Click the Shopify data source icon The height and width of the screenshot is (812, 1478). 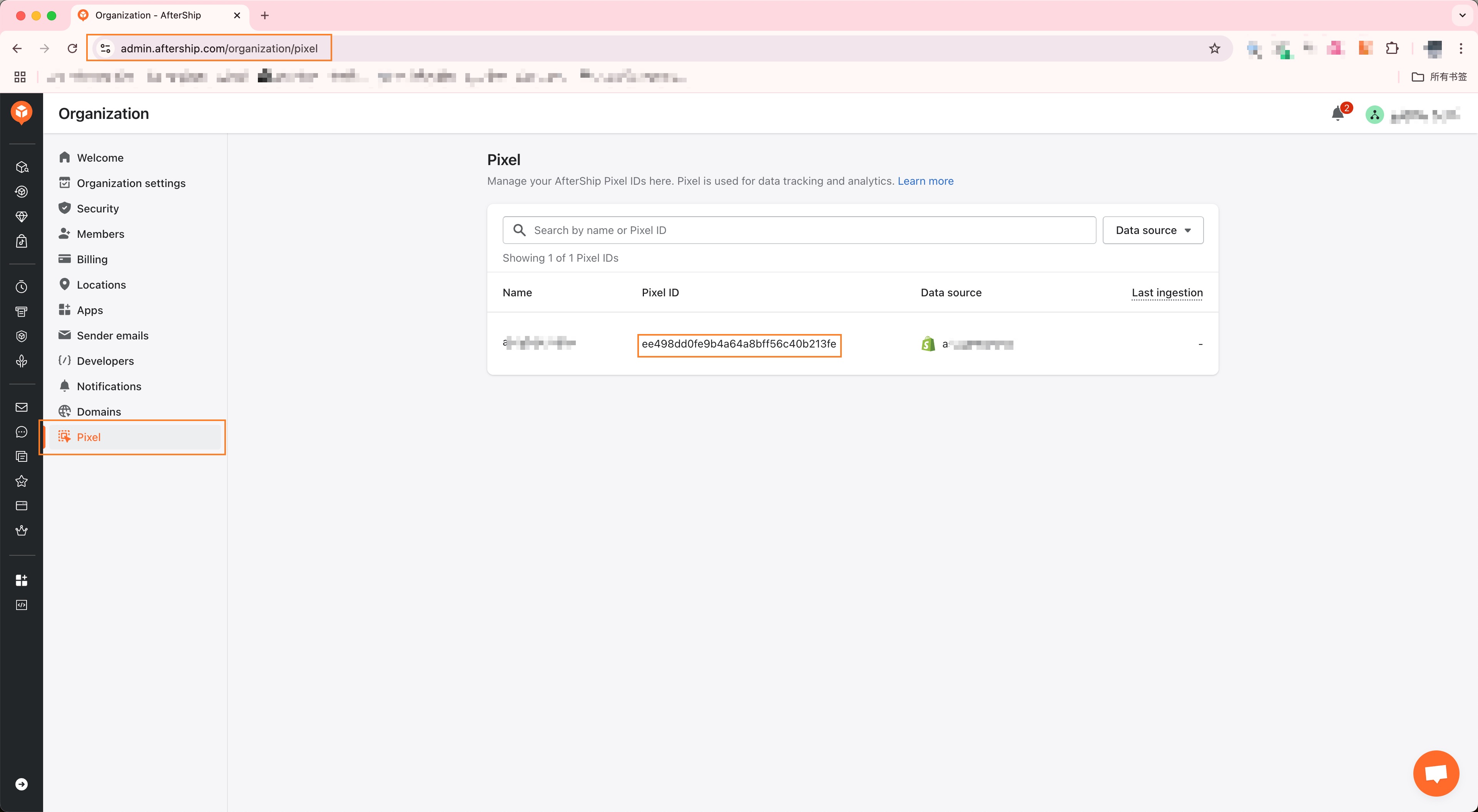tap(928, 344)
